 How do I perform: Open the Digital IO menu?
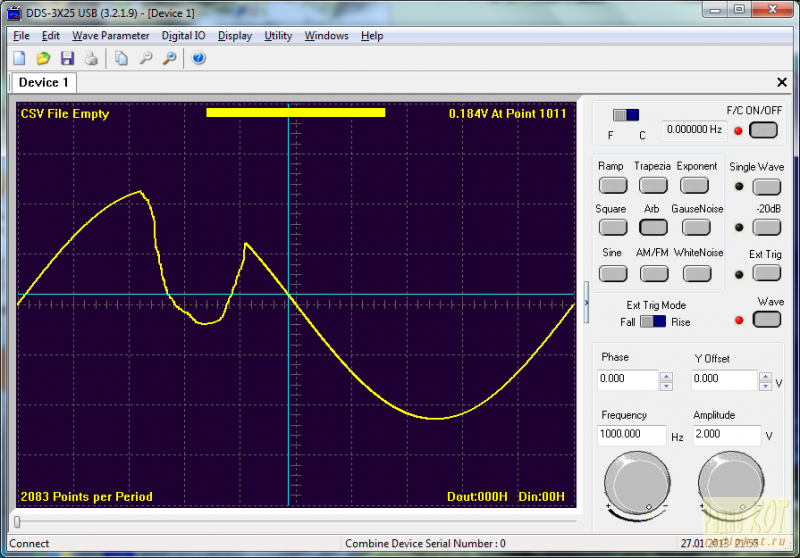tap(183, 36)
